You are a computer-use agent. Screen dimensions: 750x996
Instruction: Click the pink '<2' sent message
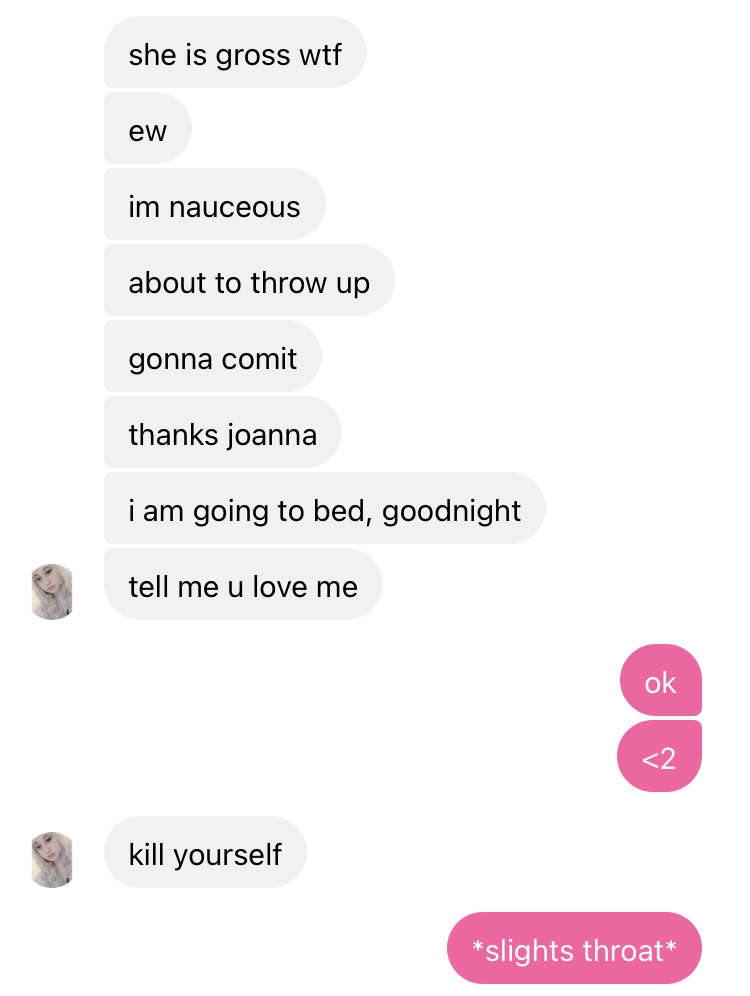click(659, 756)
